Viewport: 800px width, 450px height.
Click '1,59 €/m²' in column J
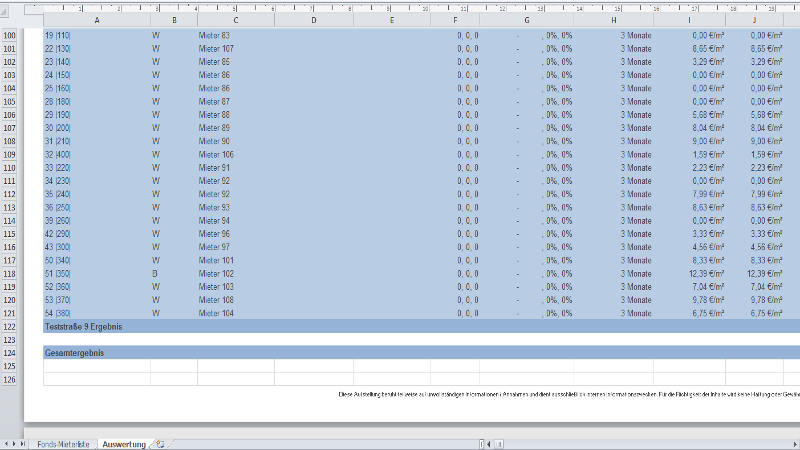[x=766, y=155]
